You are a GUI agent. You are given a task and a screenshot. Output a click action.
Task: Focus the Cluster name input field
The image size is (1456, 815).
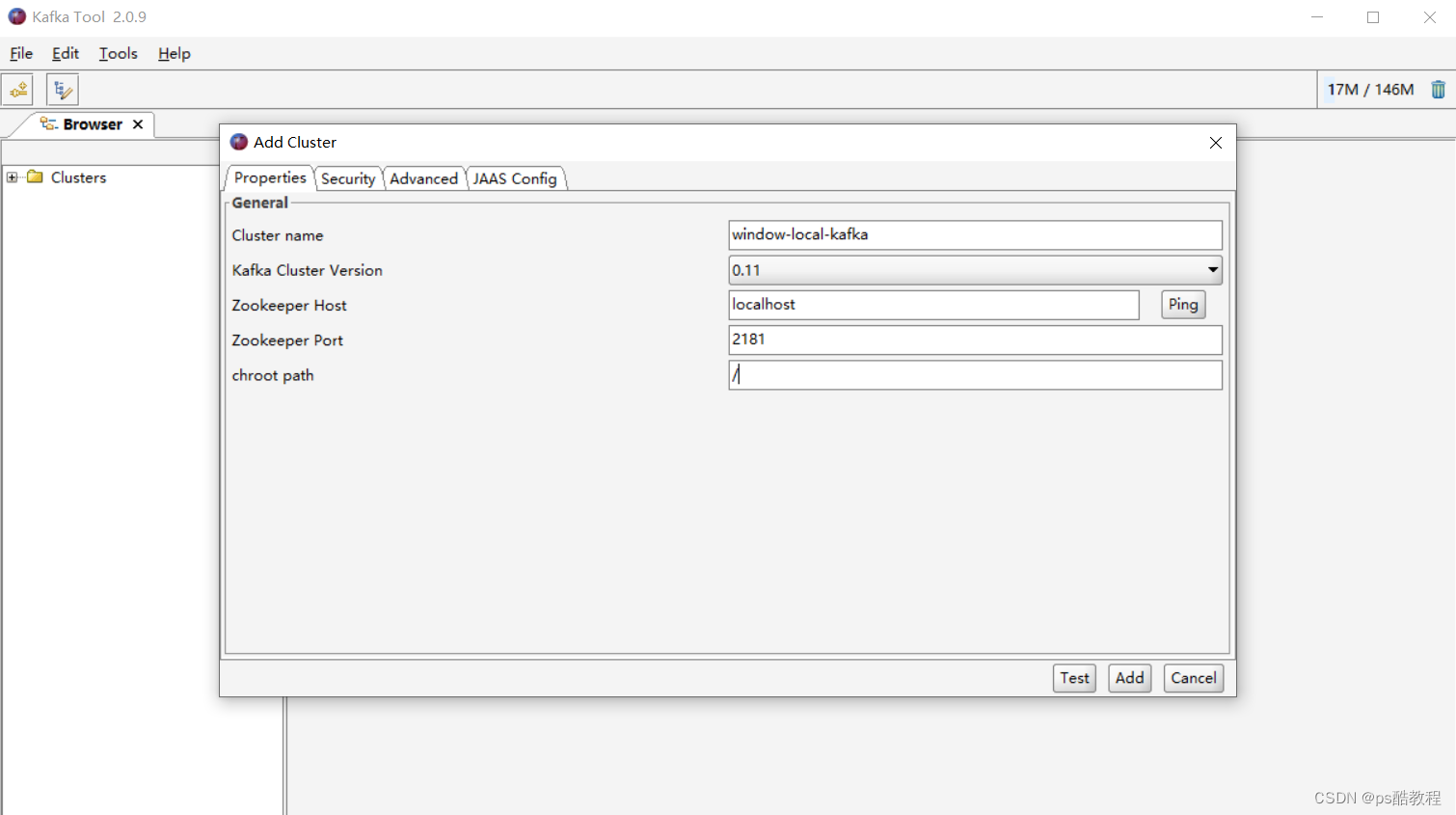click(976, 234)
